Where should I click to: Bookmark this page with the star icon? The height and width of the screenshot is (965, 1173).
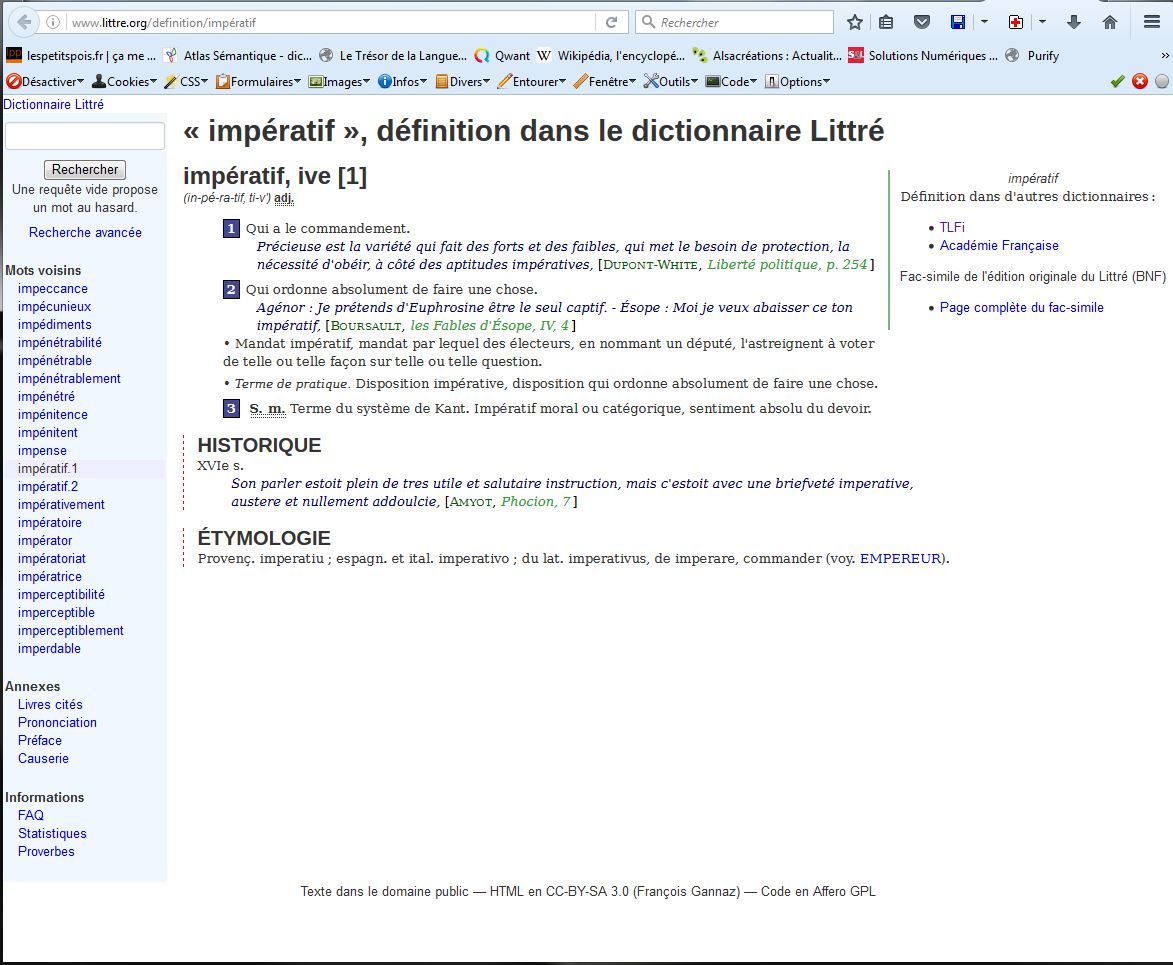click(x=855, y=22)
